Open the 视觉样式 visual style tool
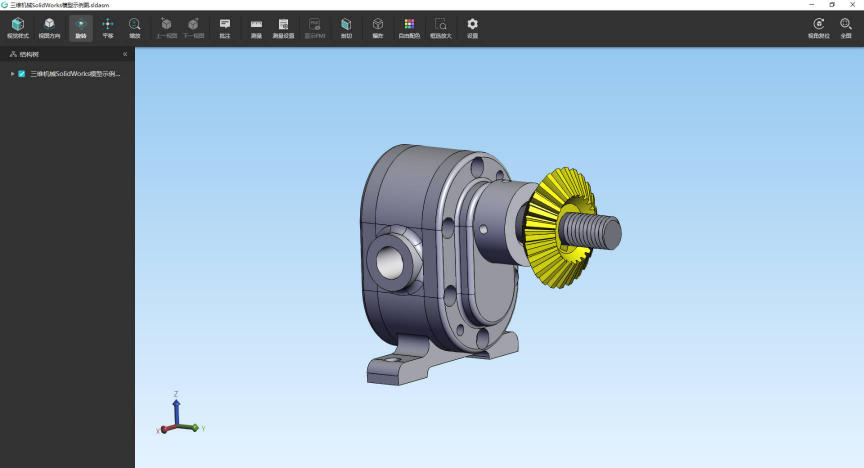 [x=18, y=27]
